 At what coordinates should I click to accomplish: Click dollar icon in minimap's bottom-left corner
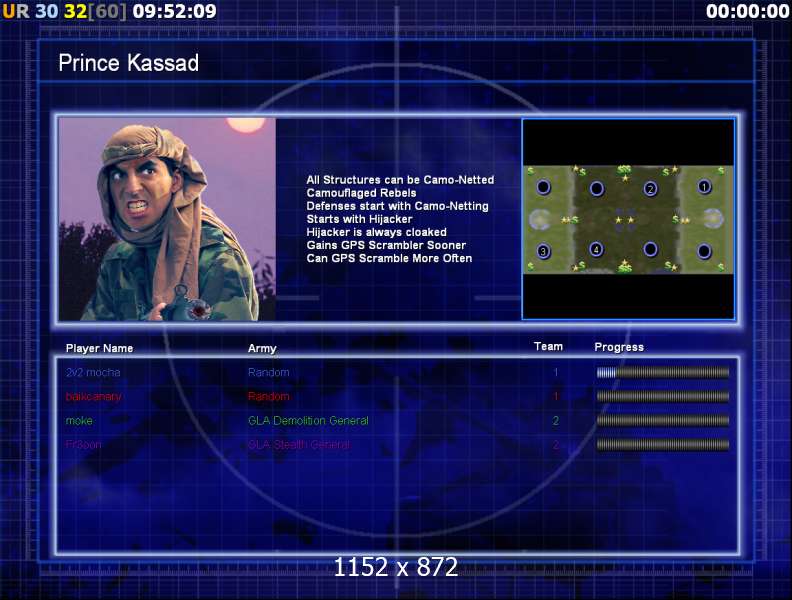coord(531,267)
